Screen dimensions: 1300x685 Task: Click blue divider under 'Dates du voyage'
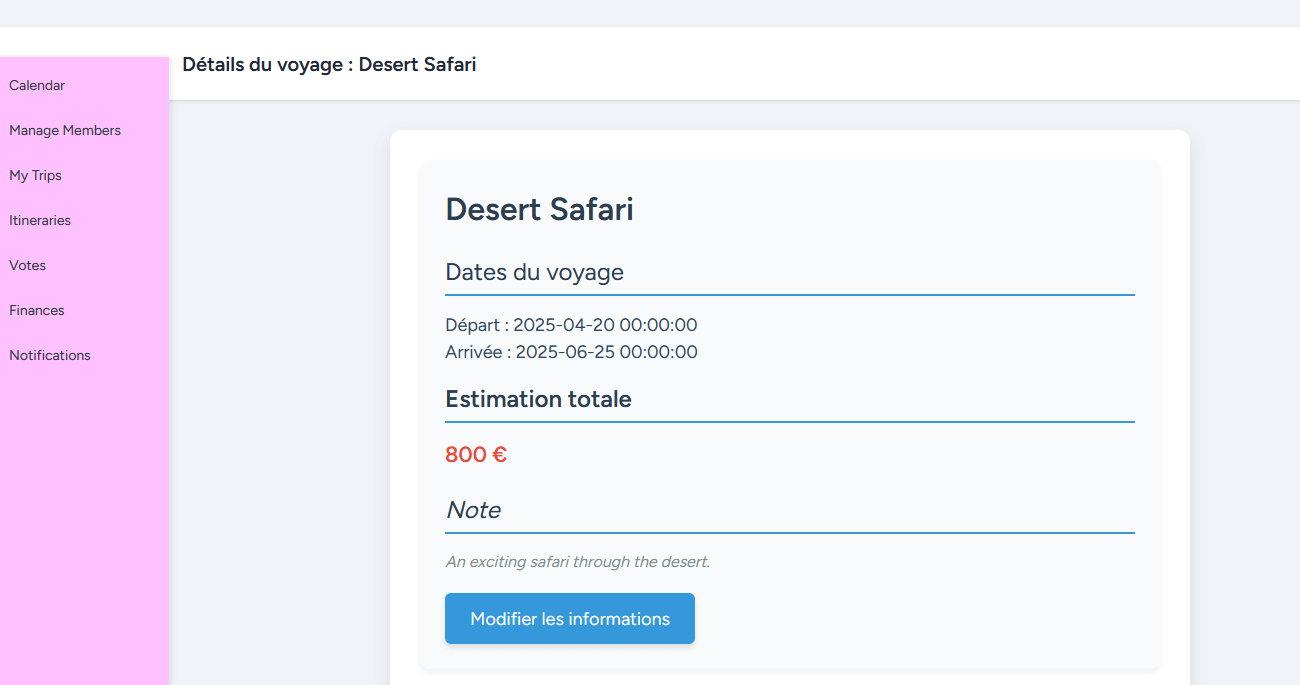tap(789, 295)
